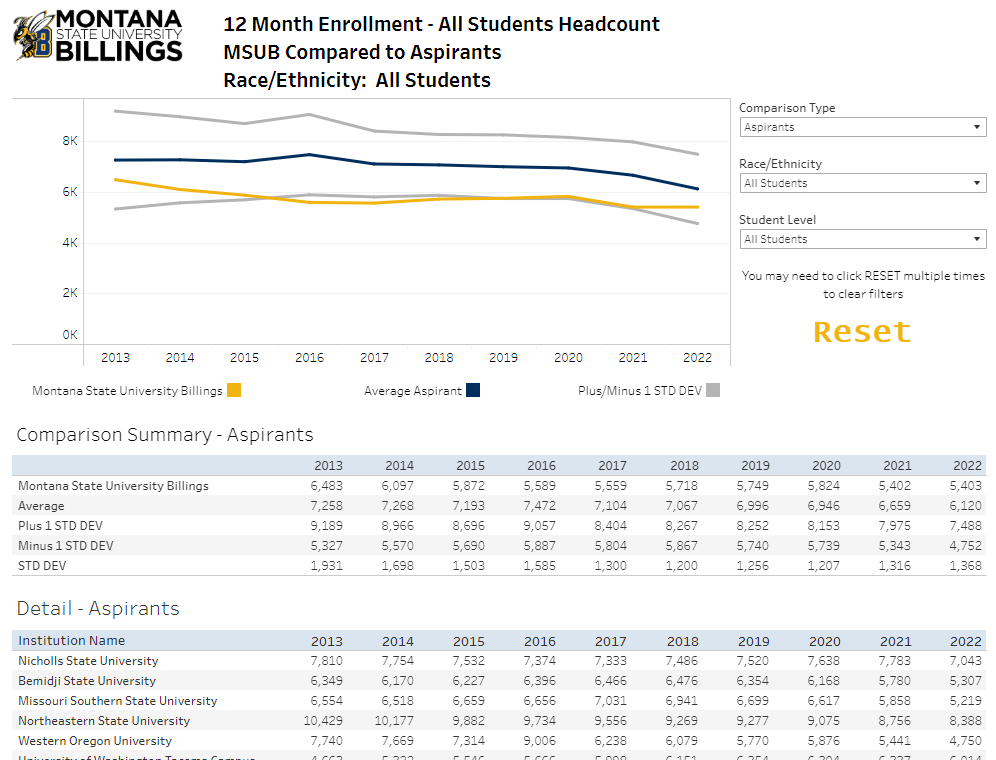The width and height of the screenshot is (996, 760).
Task: Click the Average row label in summary
Action: coord(41,506)
